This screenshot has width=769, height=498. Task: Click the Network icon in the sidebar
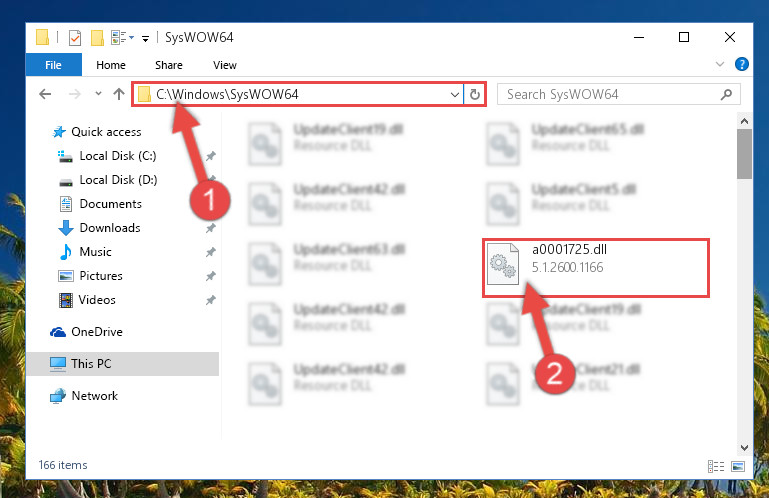tap(58, 395)
